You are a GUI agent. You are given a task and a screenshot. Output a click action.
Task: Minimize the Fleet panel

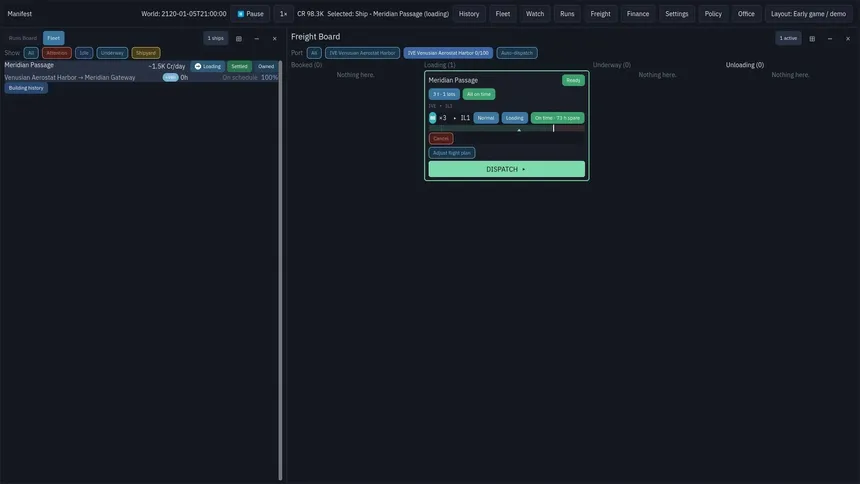257,38
